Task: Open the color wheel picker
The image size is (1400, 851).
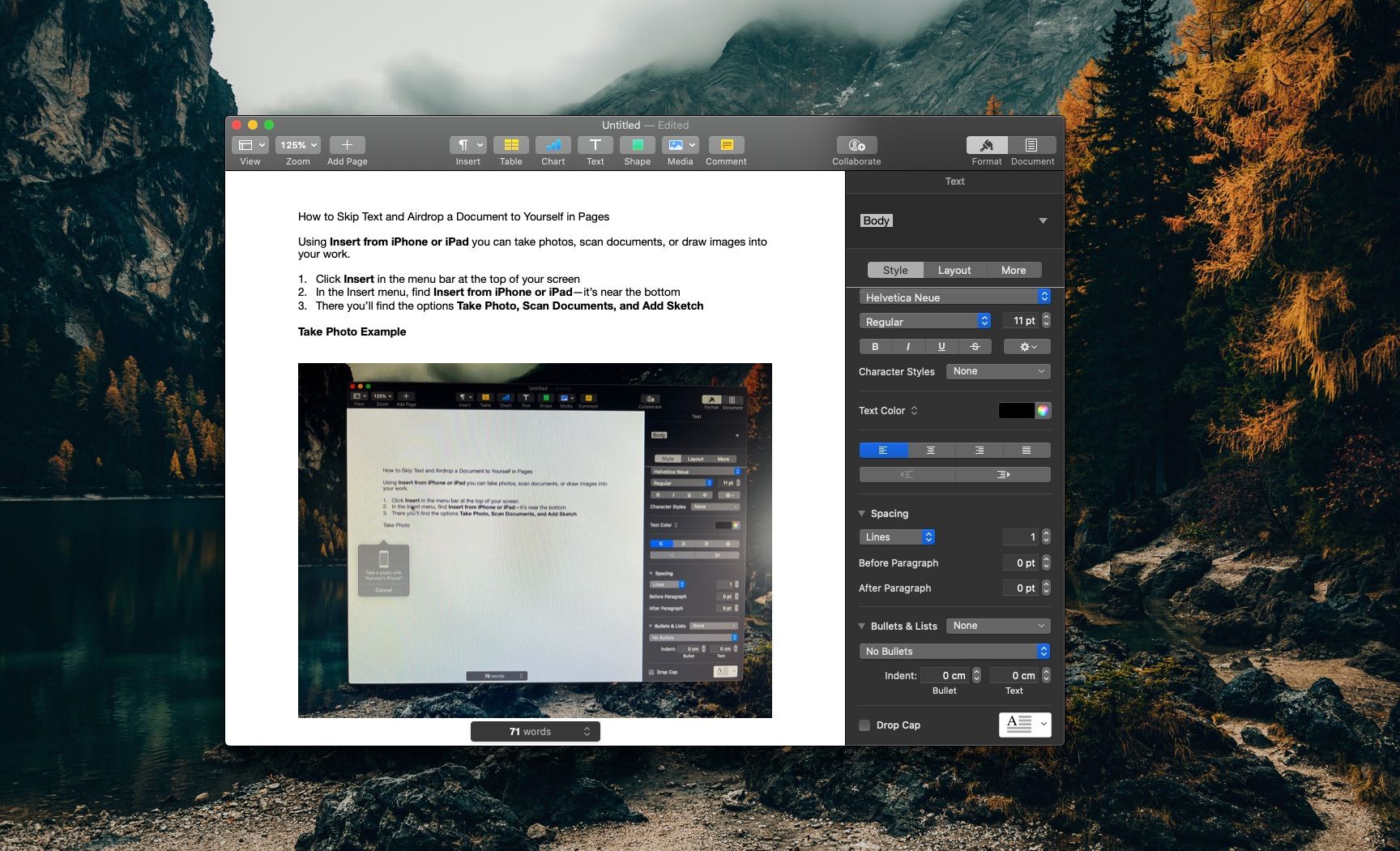Action: pyautogui.click(x=1043, y=410)
